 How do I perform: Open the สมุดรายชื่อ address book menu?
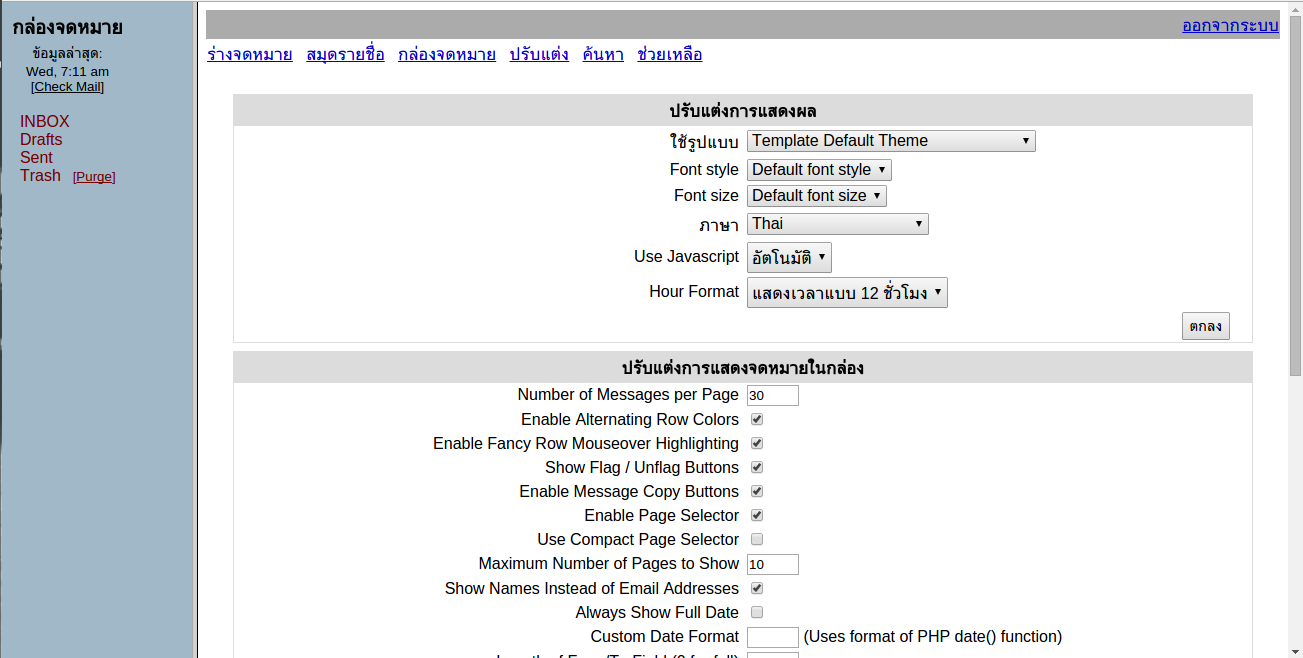coord(345,55)
